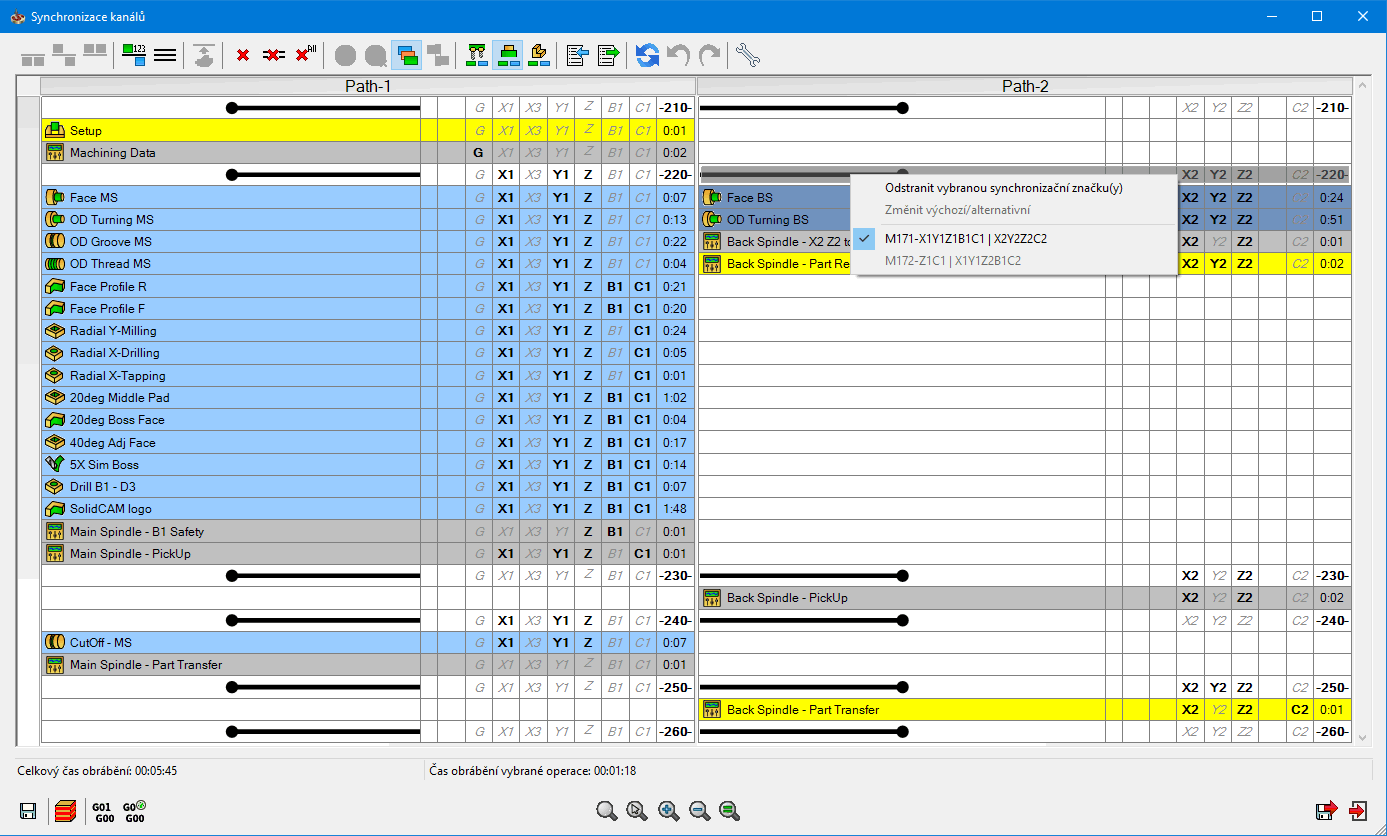Click the Path-2 column header
The image size is (1387, 836).
click(1025, 87)
